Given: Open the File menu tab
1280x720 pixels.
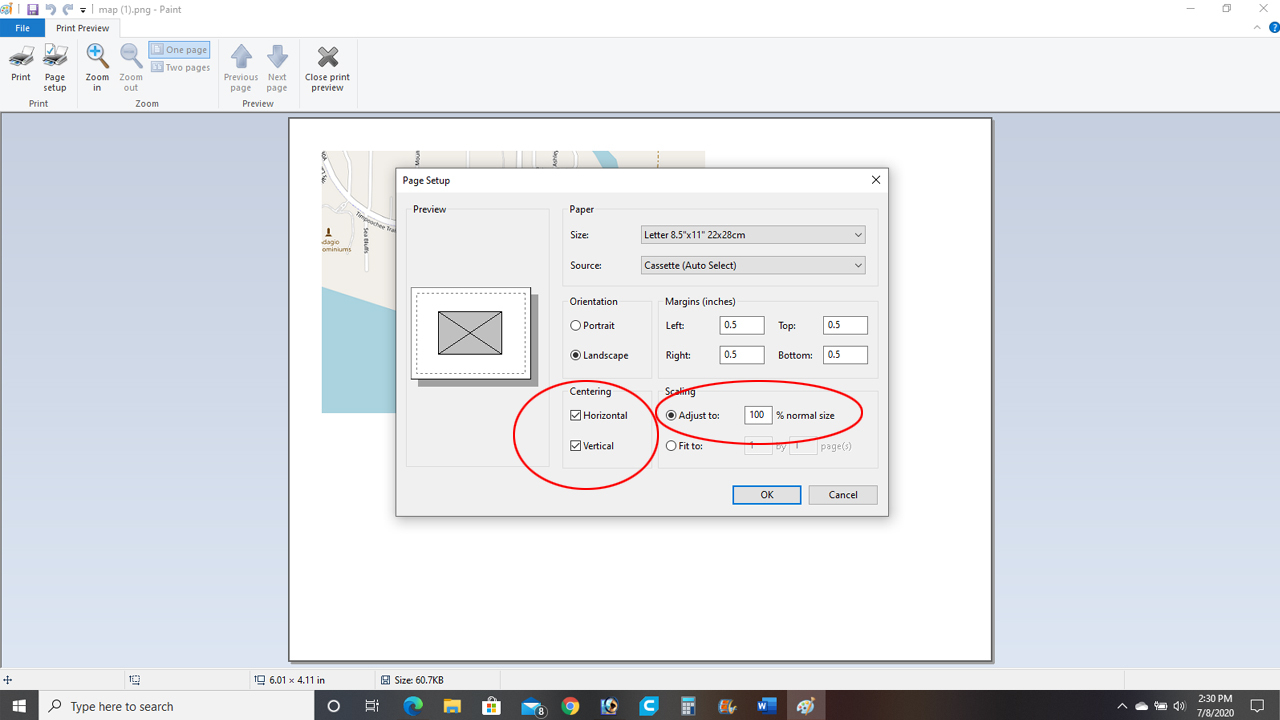Looking at the screenshot, I should [x=22, y=28].
